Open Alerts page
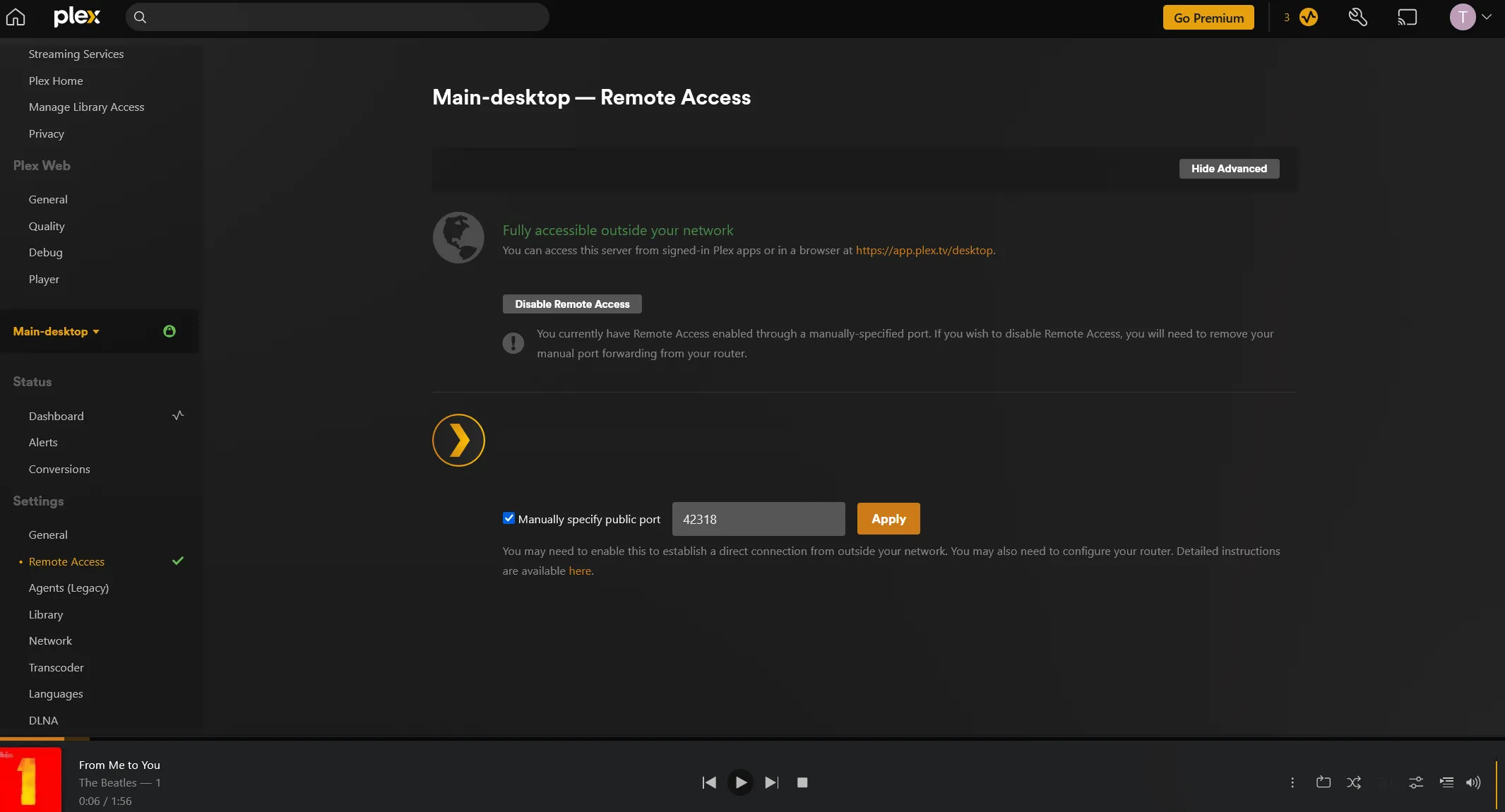 (x=43, y=443)
